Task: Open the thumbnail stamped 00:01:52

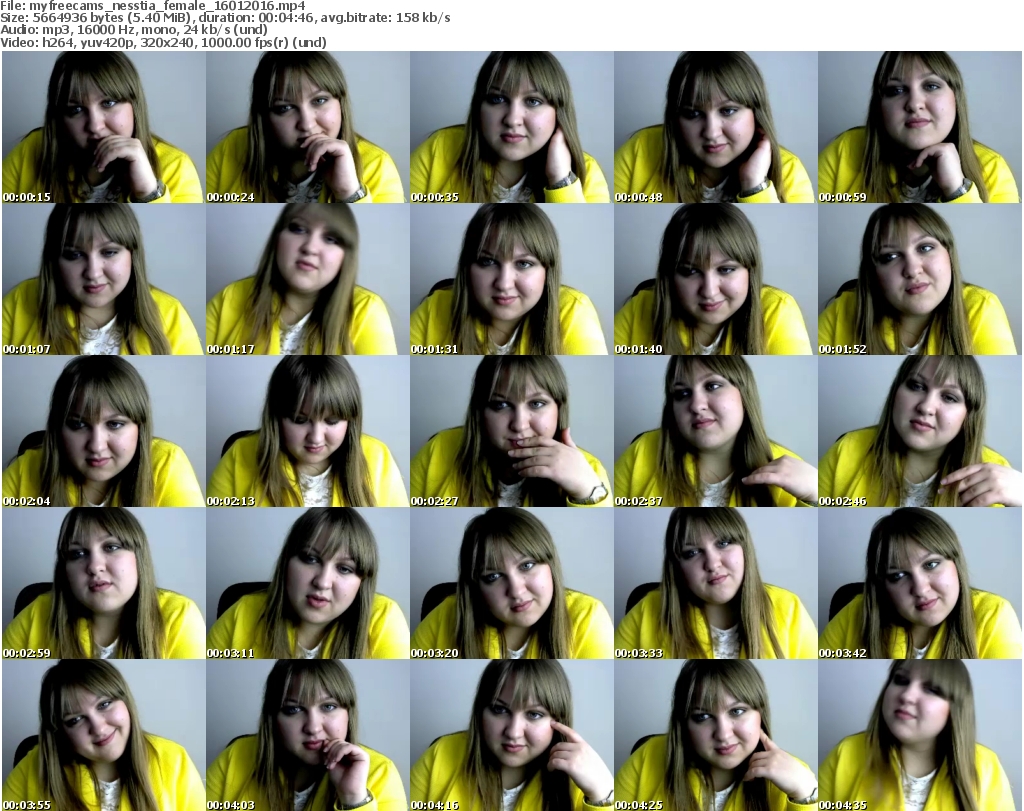Action: coord(920,279)
